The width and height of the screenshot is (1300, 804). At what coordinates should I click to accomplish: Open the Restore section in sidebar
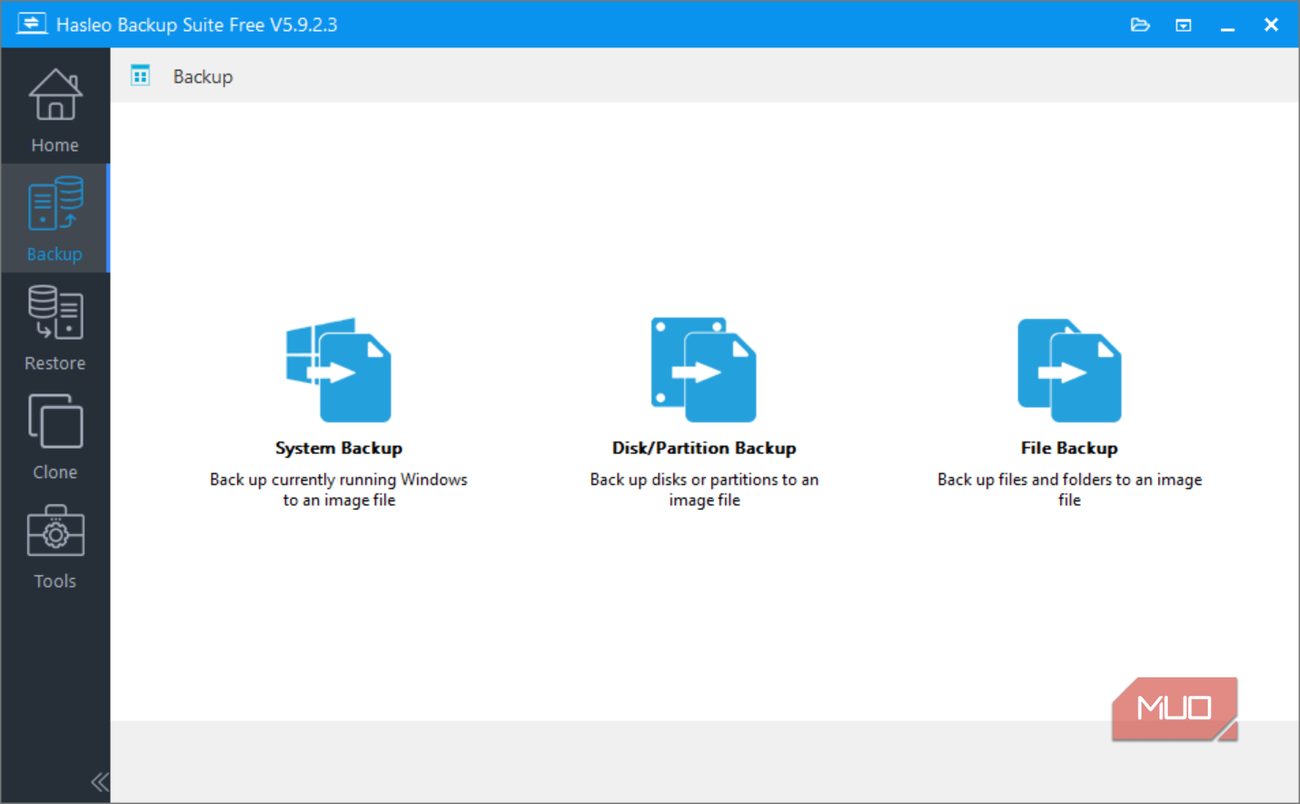(x=55, y=327)
